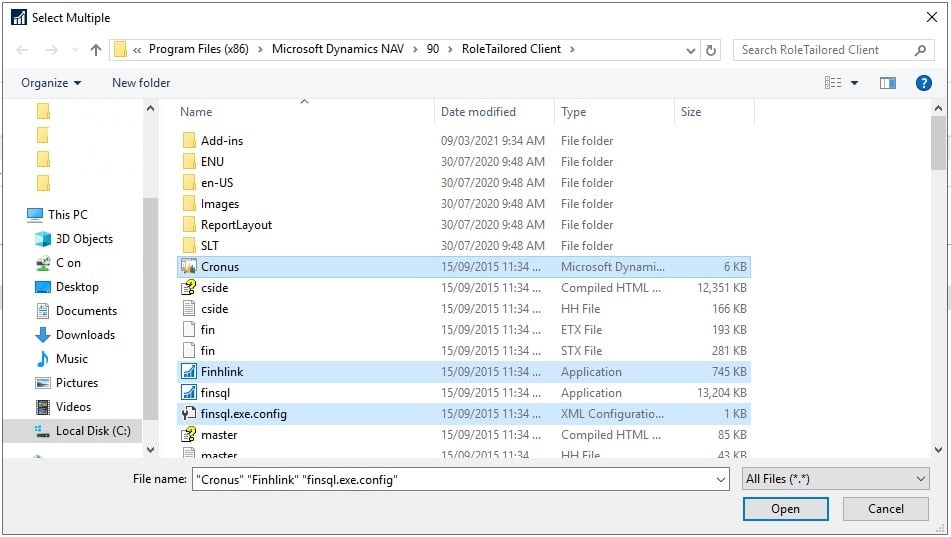Select the en-US folder icon
The height and width of the screenshot is (537, 951).
[189, 183]
